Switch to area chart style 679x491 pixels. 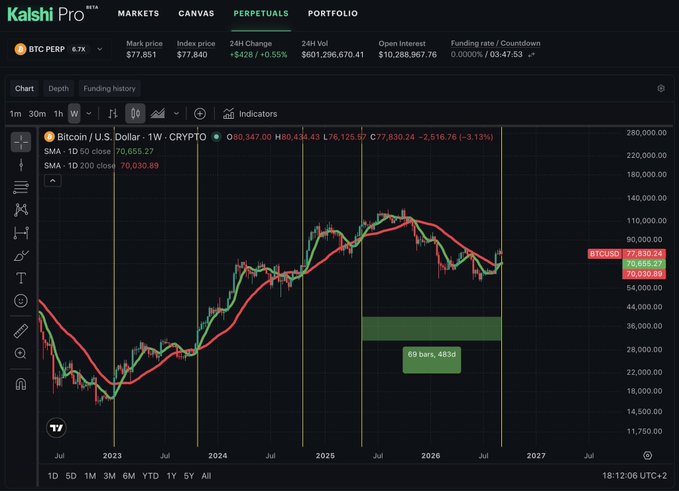click(158, 114)
